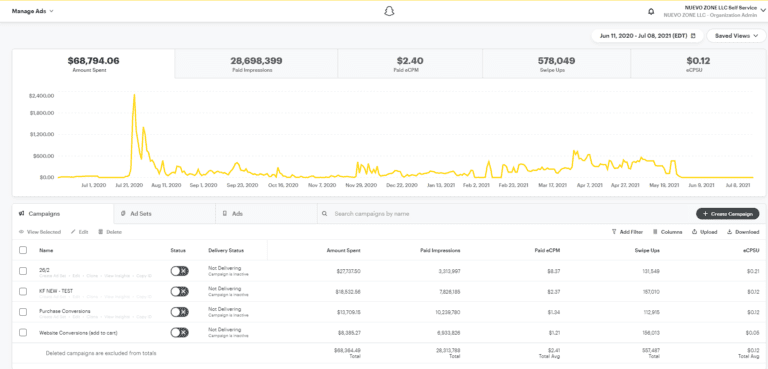Click the View Selected eye icon

click(x=22, y=232)
